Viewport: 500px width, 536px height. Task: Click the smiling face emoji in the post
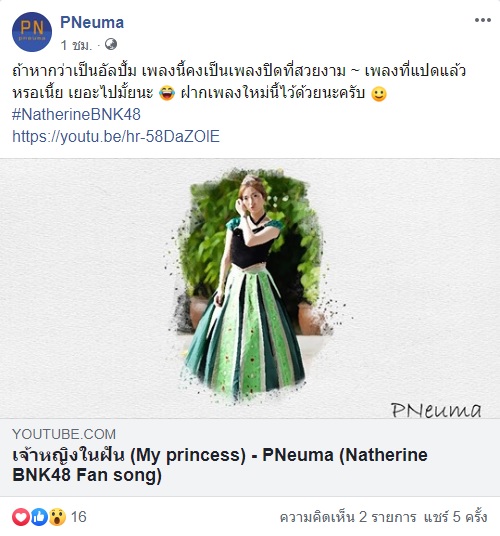coord(379,93)
